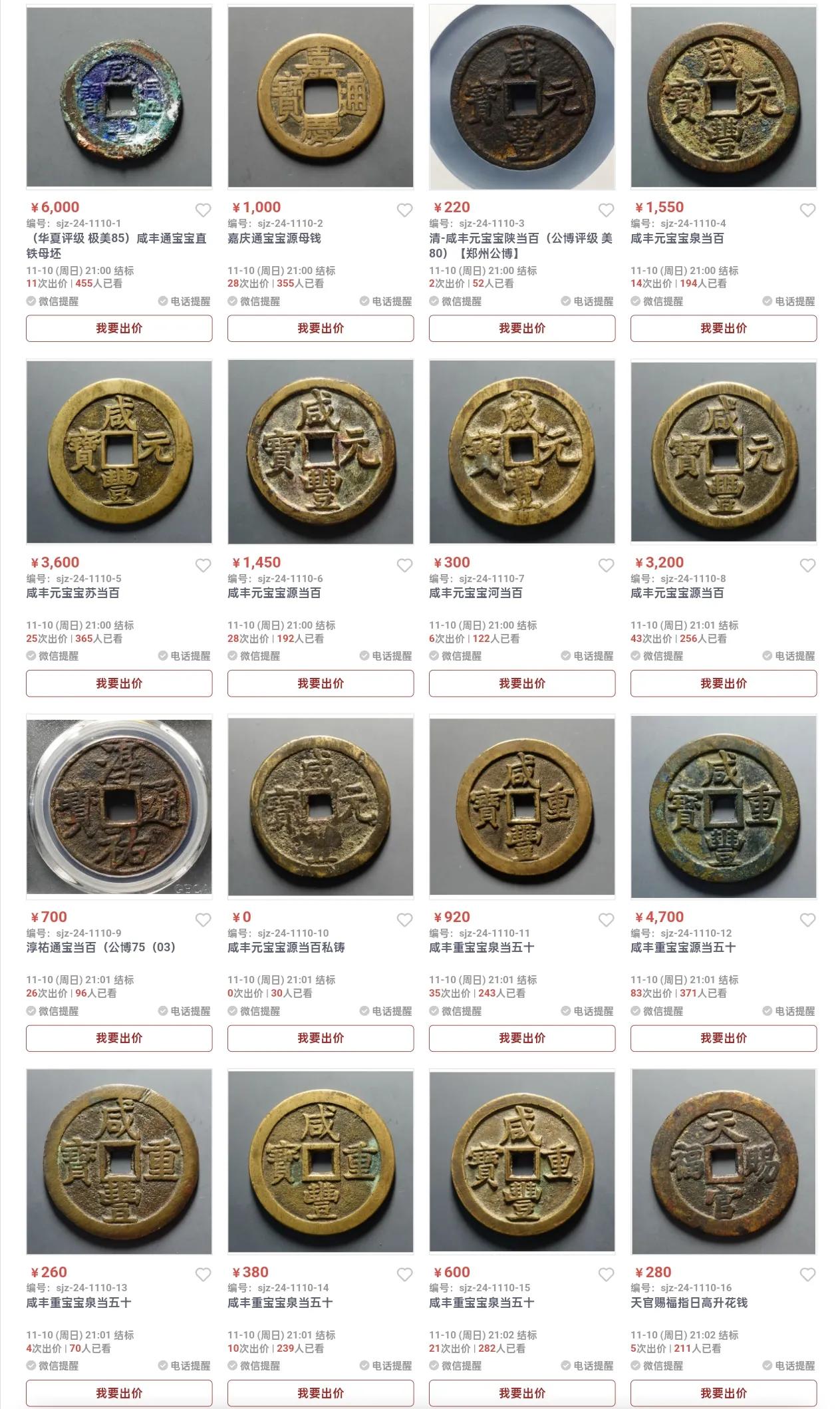This screenshot has height=1409, width=840.
Task: Favorite the 天官赐福 花钱 with heart icon
Action: (807, 1275)
